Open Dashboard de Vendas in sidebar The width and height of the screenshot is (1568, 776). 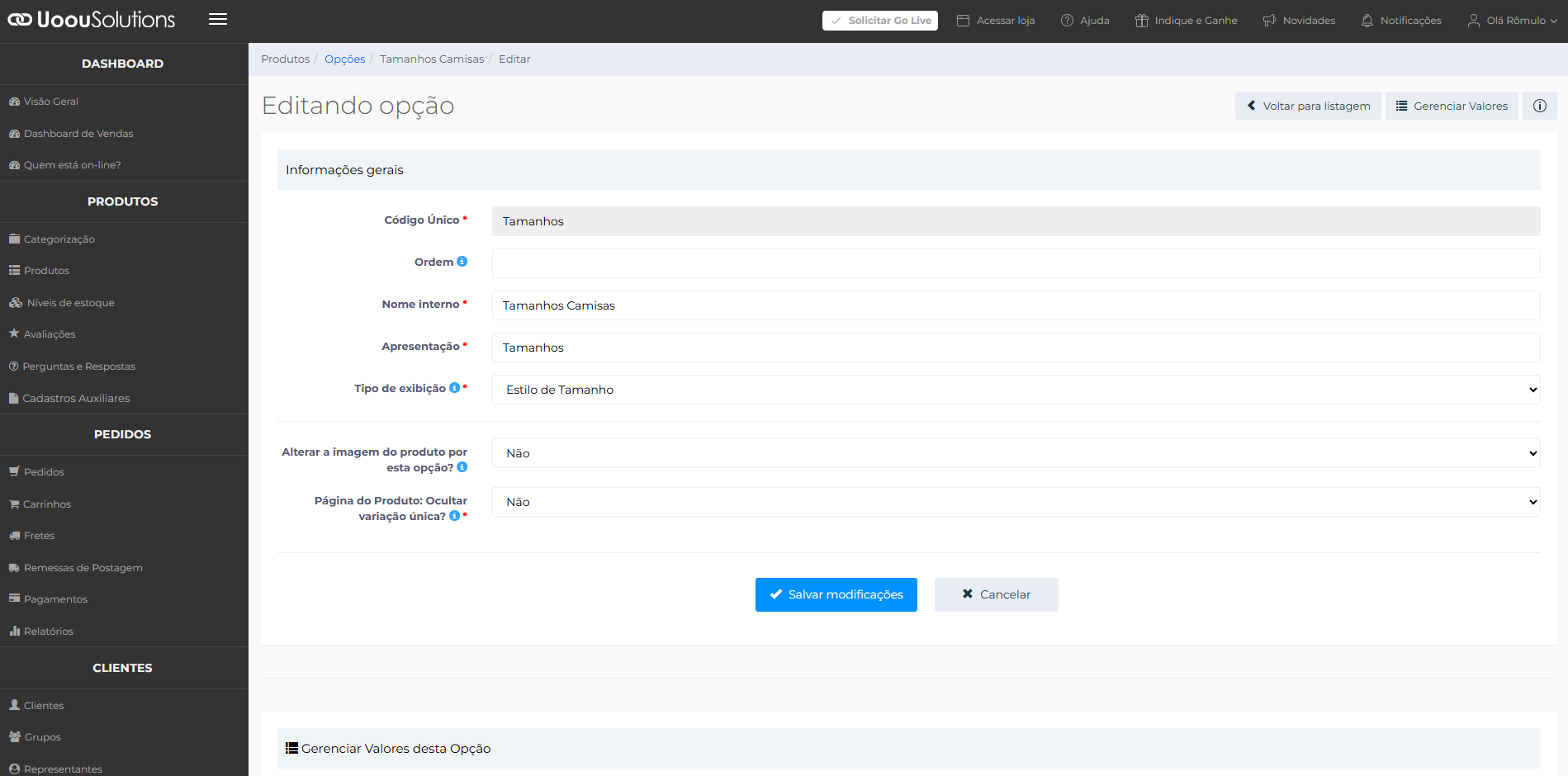(x=78, y=134)
